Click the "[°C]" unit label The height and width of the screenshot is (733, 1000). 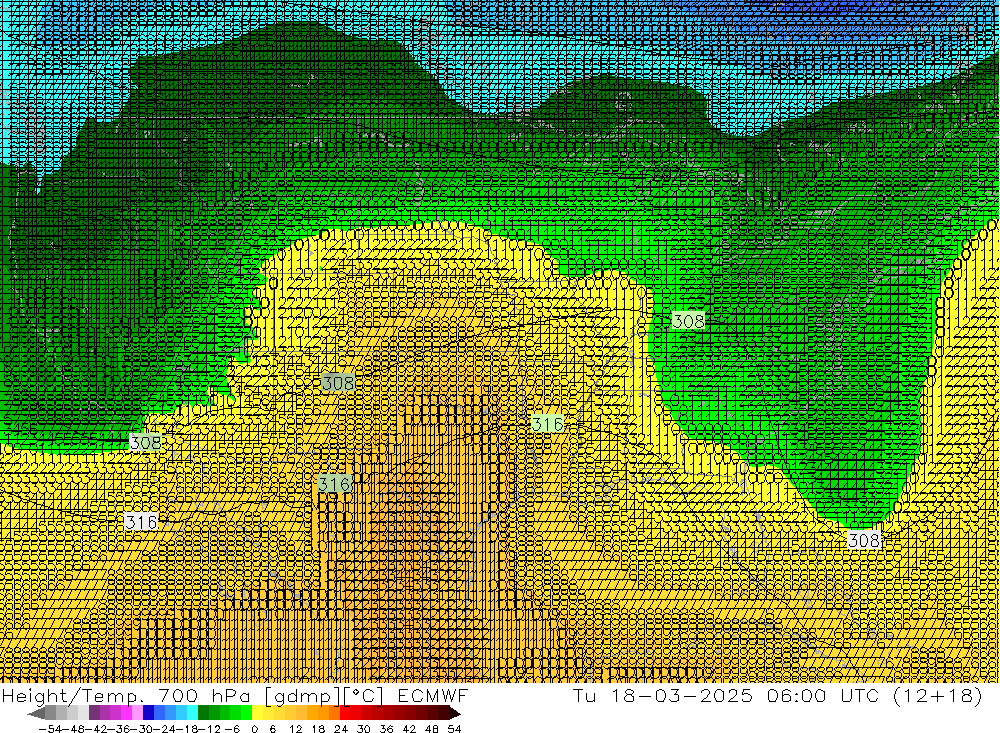(364, 696)
